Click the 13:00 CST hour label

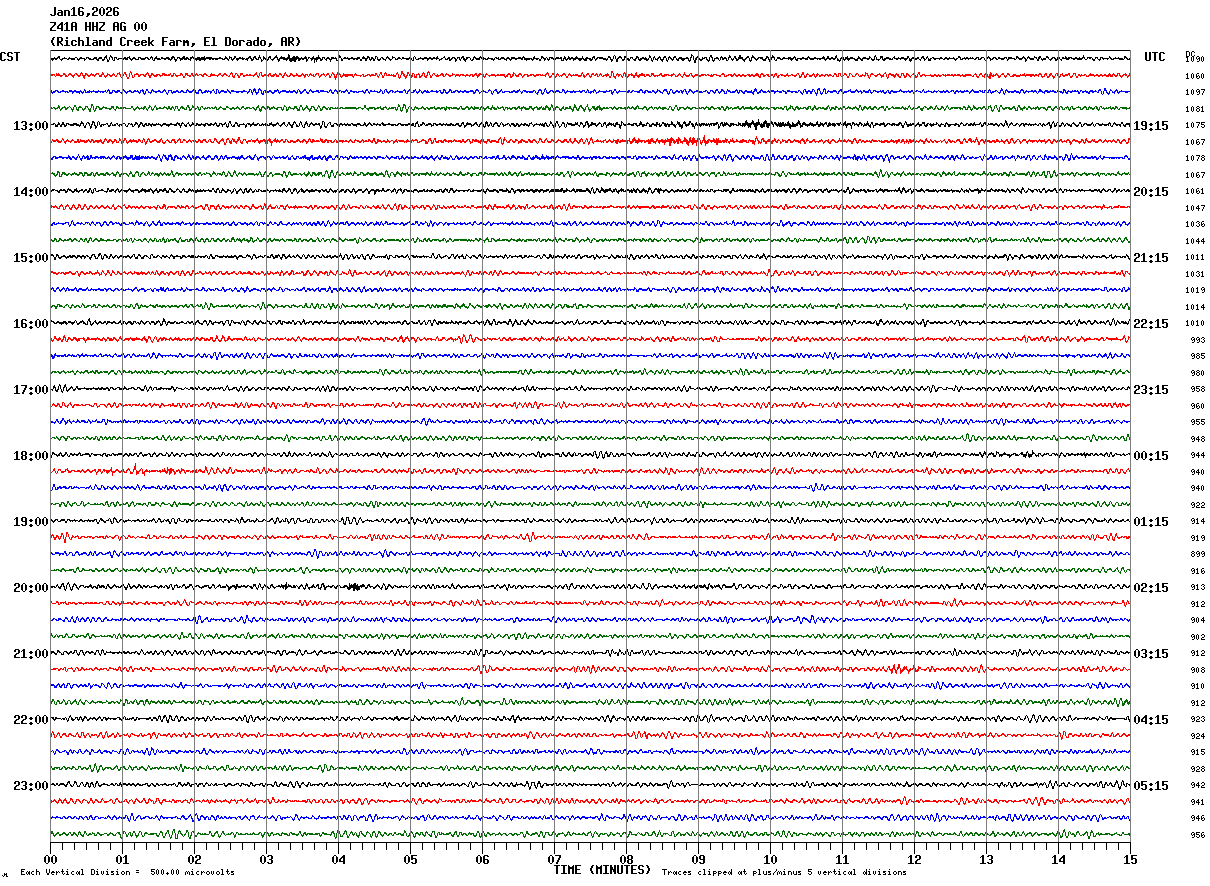coord(30,126)
